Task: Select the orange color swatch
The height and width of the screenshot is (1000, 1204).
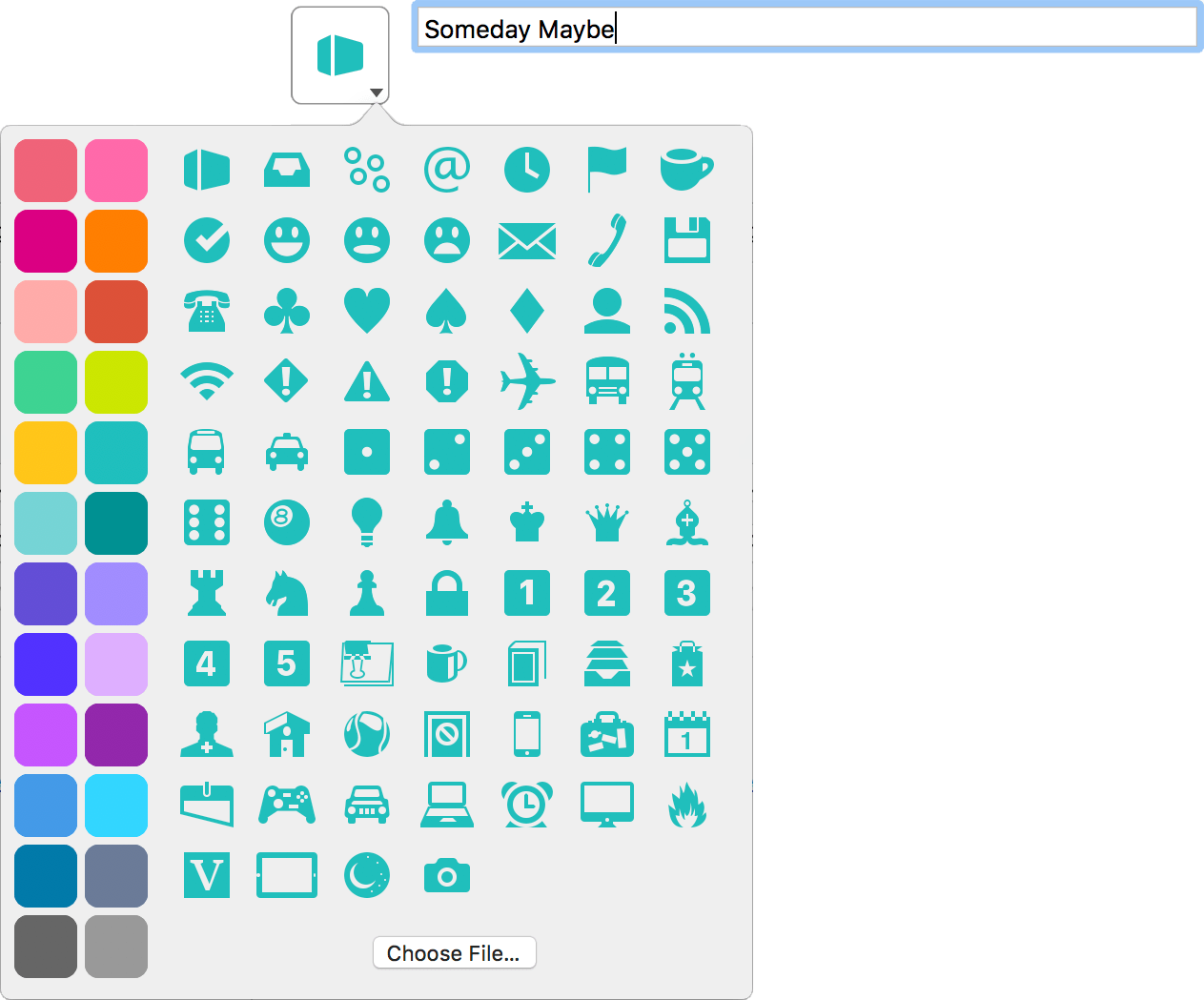Action: [x=115, y=240]
